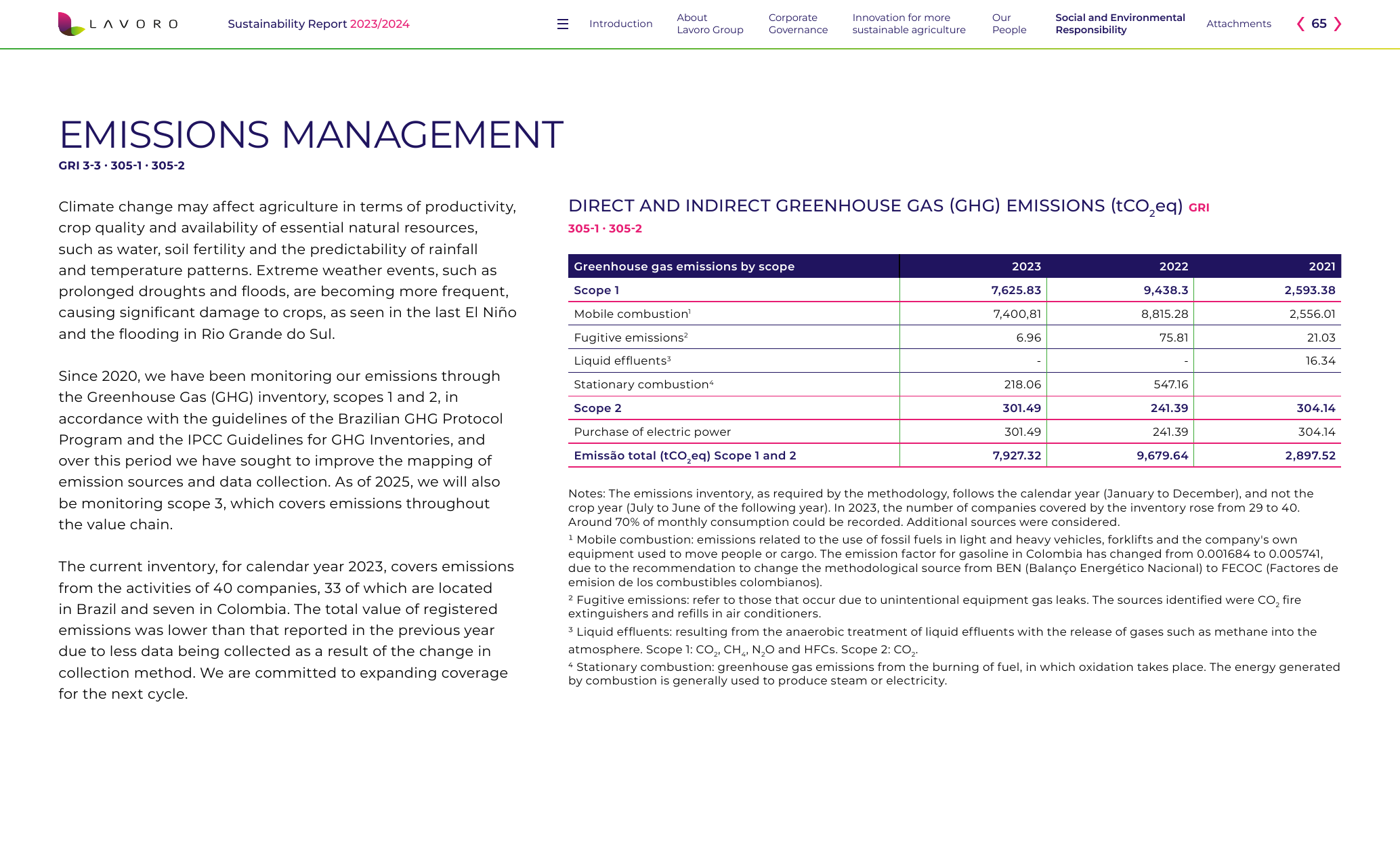Click total emissions 2023 value 7,927.32
This screenshot has height=841, width=1400.
pos(1017,455)
